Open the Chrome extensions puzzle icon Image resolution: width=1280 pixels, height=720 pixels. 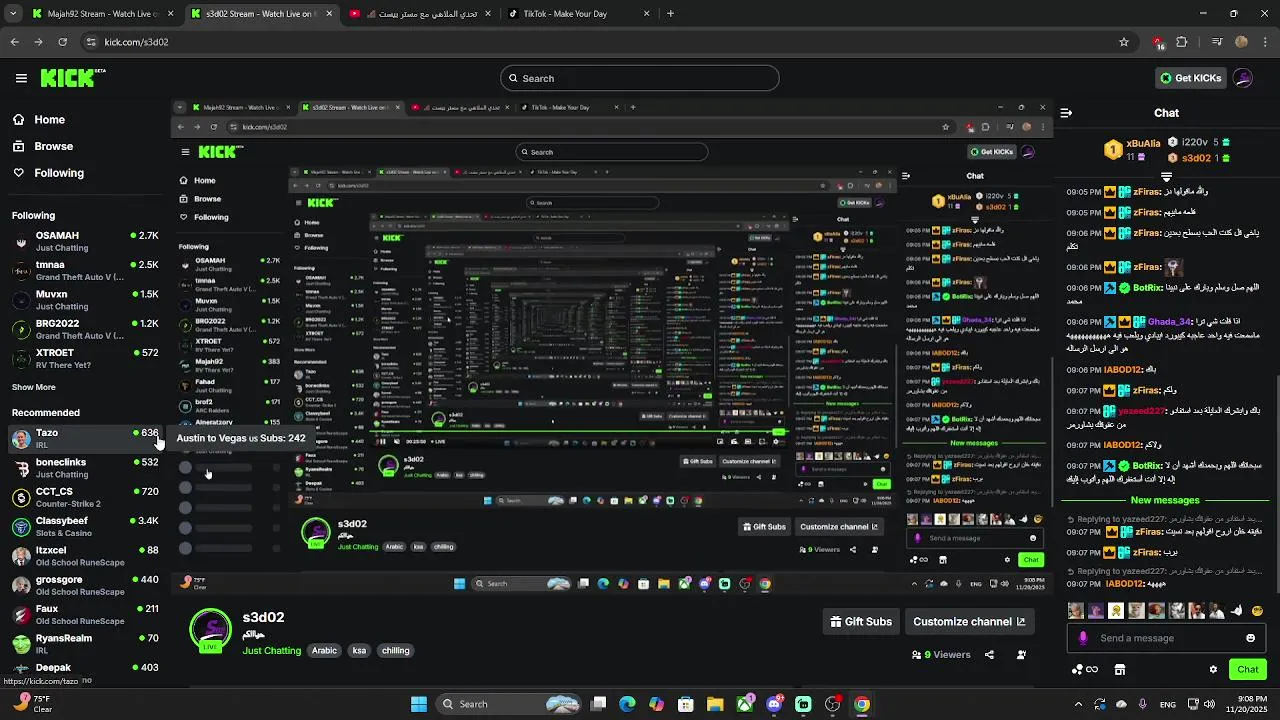(x=1182, y=42)
